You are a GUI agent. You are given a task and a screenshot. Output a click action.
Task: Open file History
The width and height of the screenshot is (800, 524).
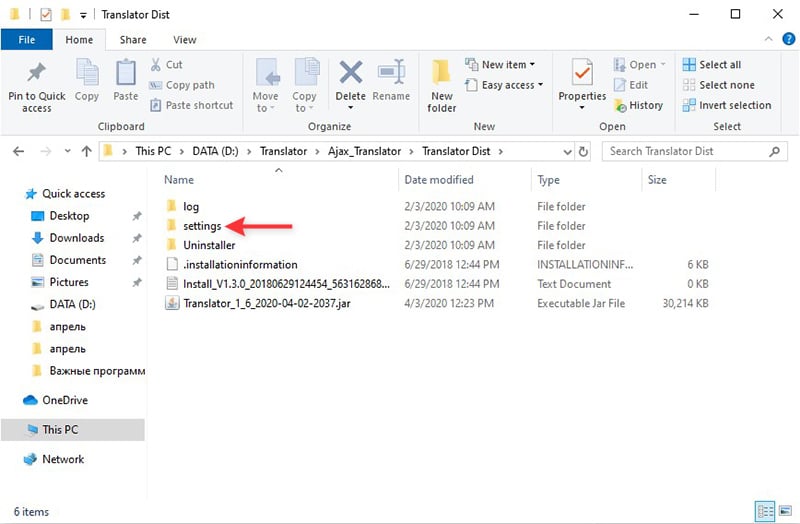click(x=639, y=105)
